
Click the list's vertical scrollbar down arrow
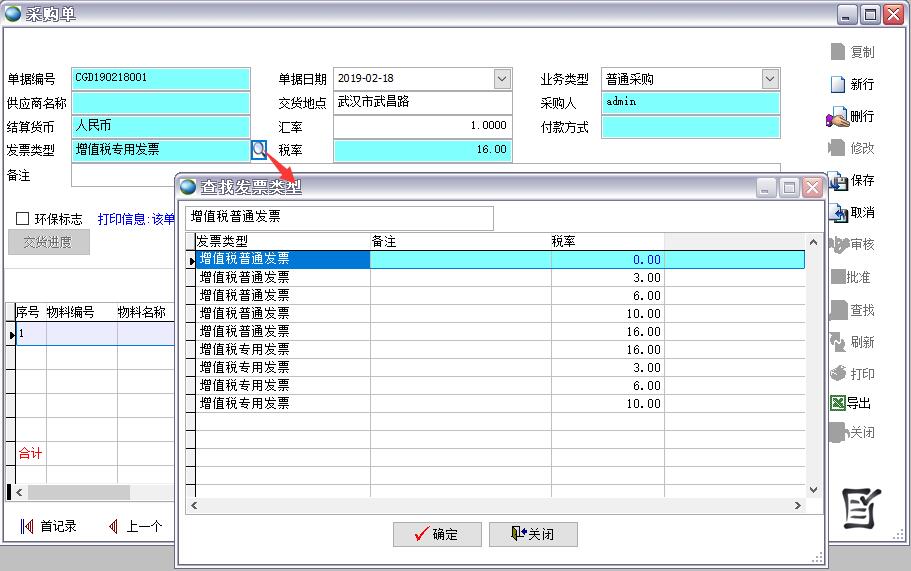coord(813,490)
